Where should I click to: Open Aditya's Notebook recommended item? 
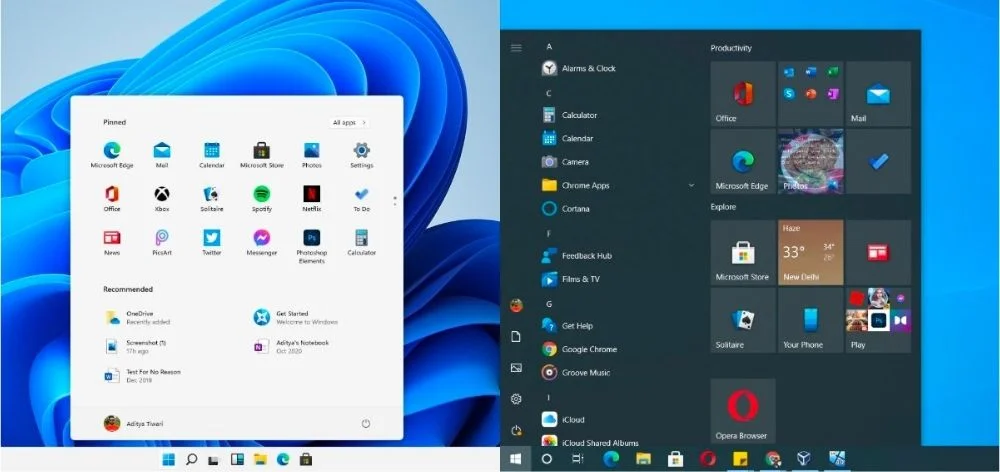tap(291, 346)
